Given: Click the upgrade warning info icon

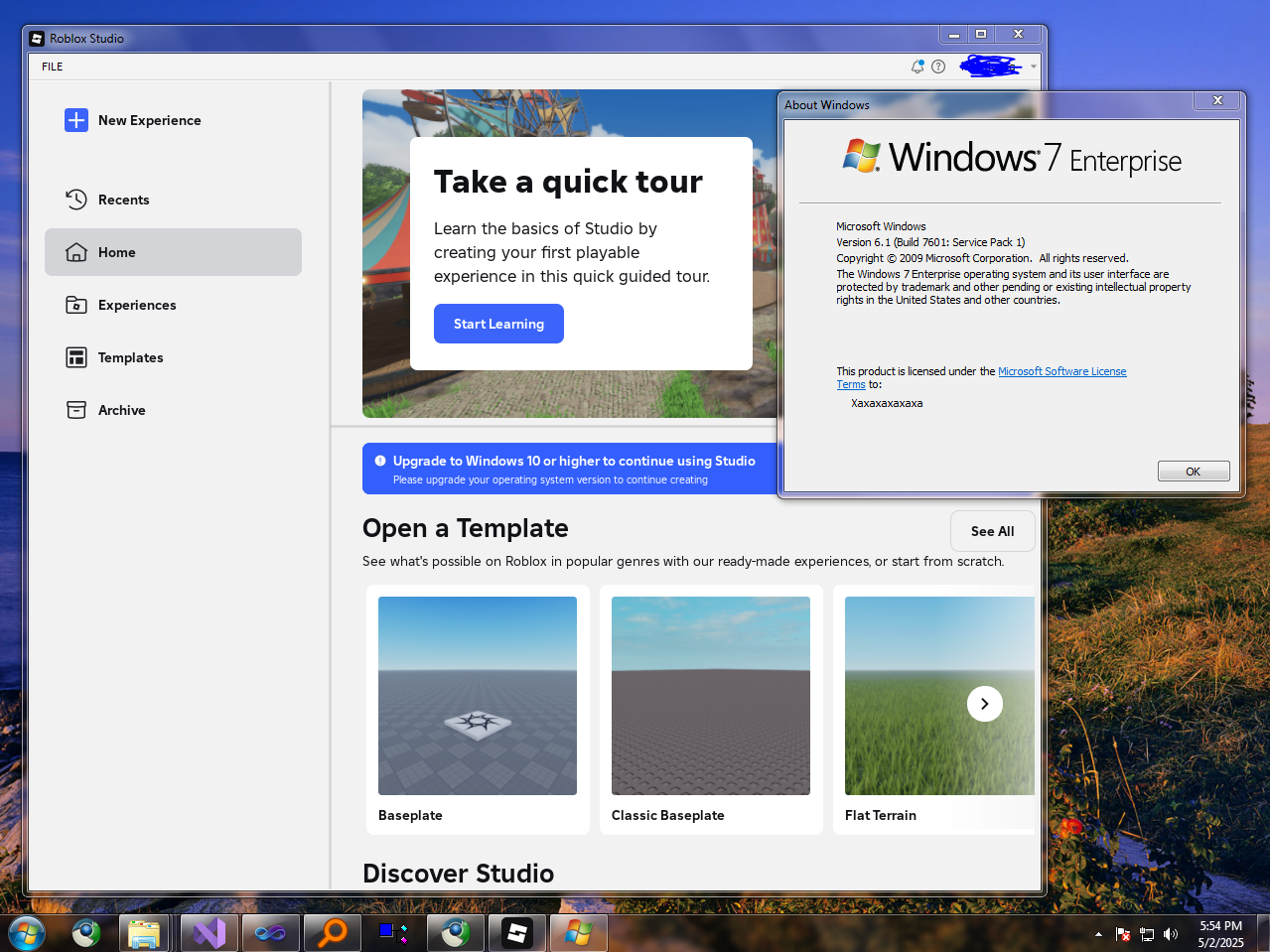Looking at the screenshot, I should (380, 461).
